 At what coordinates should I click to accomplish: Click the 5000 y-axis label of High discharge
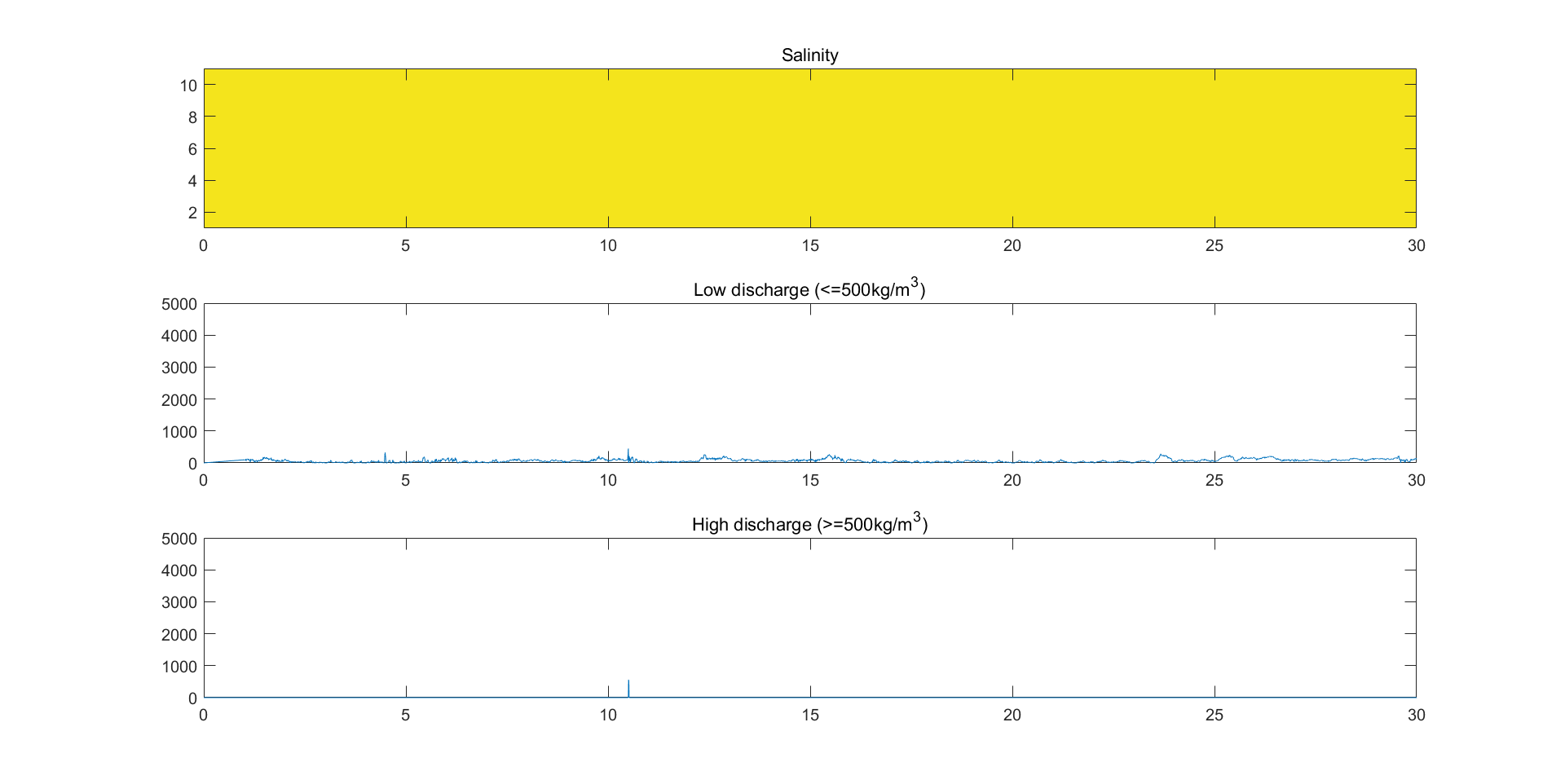click(x=179, y=539)
